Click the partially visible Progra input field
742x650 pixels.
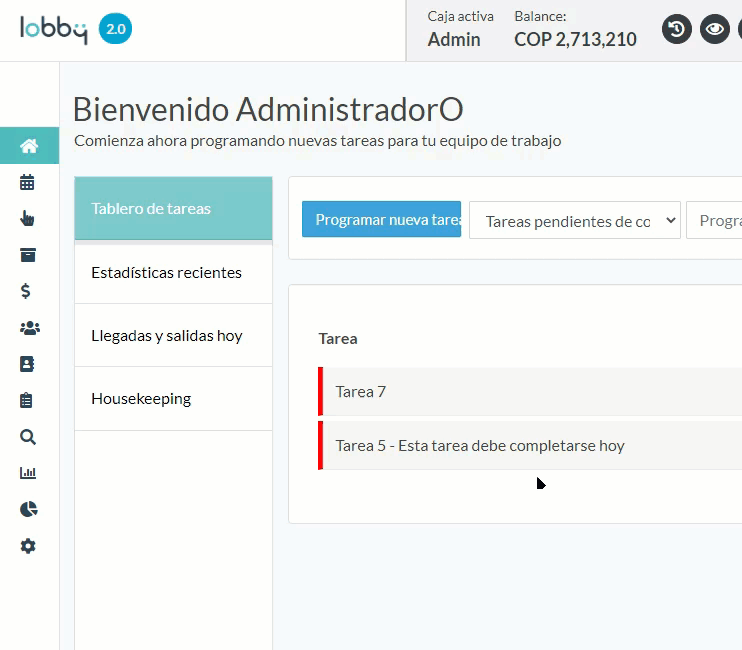pyautogui.click(x=714, y=220)
